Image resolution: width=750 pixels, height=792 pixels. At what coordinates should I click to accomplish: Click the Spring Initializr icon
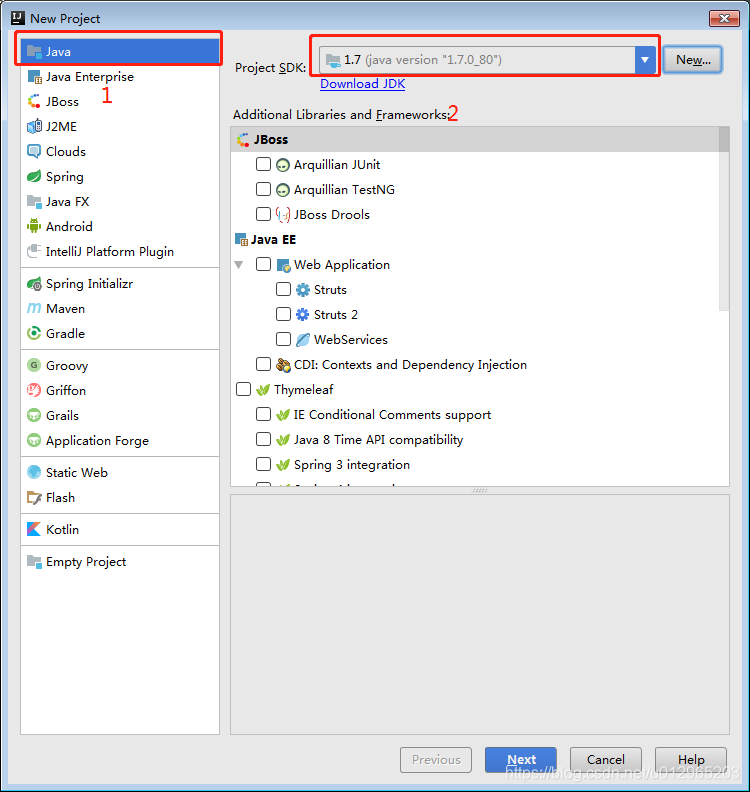34,284
